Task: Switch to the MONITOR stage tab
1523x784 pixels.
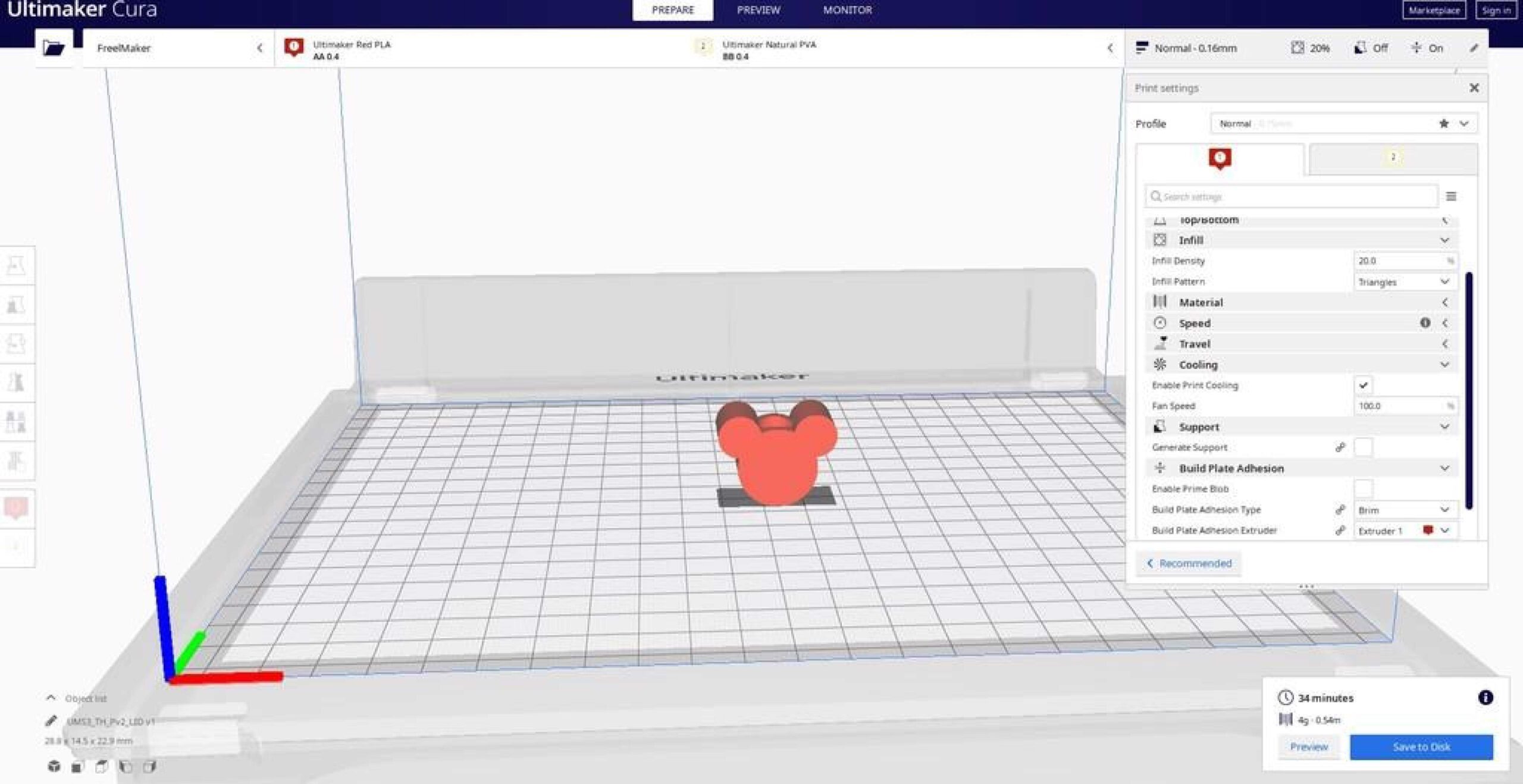Action: tap(847, 10)
